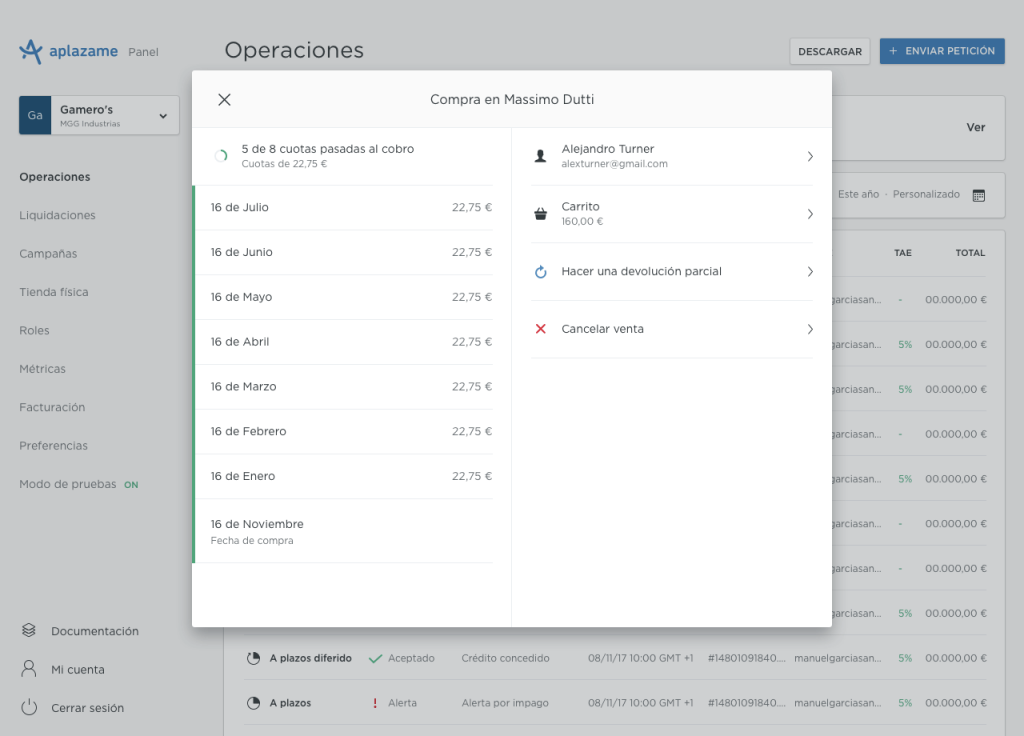1024x736 pixels.
Task: Click the customer person icon
Action: tap(541, 156)
